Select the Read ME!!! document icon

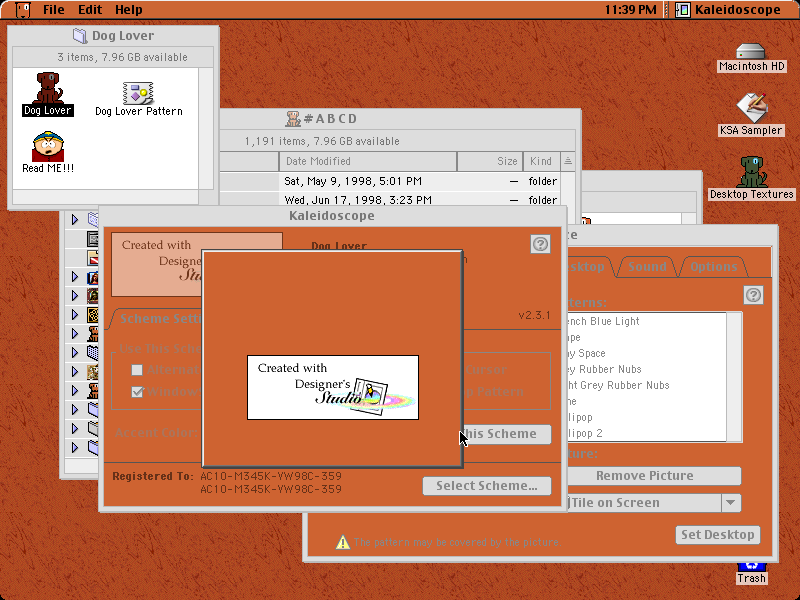48,146
